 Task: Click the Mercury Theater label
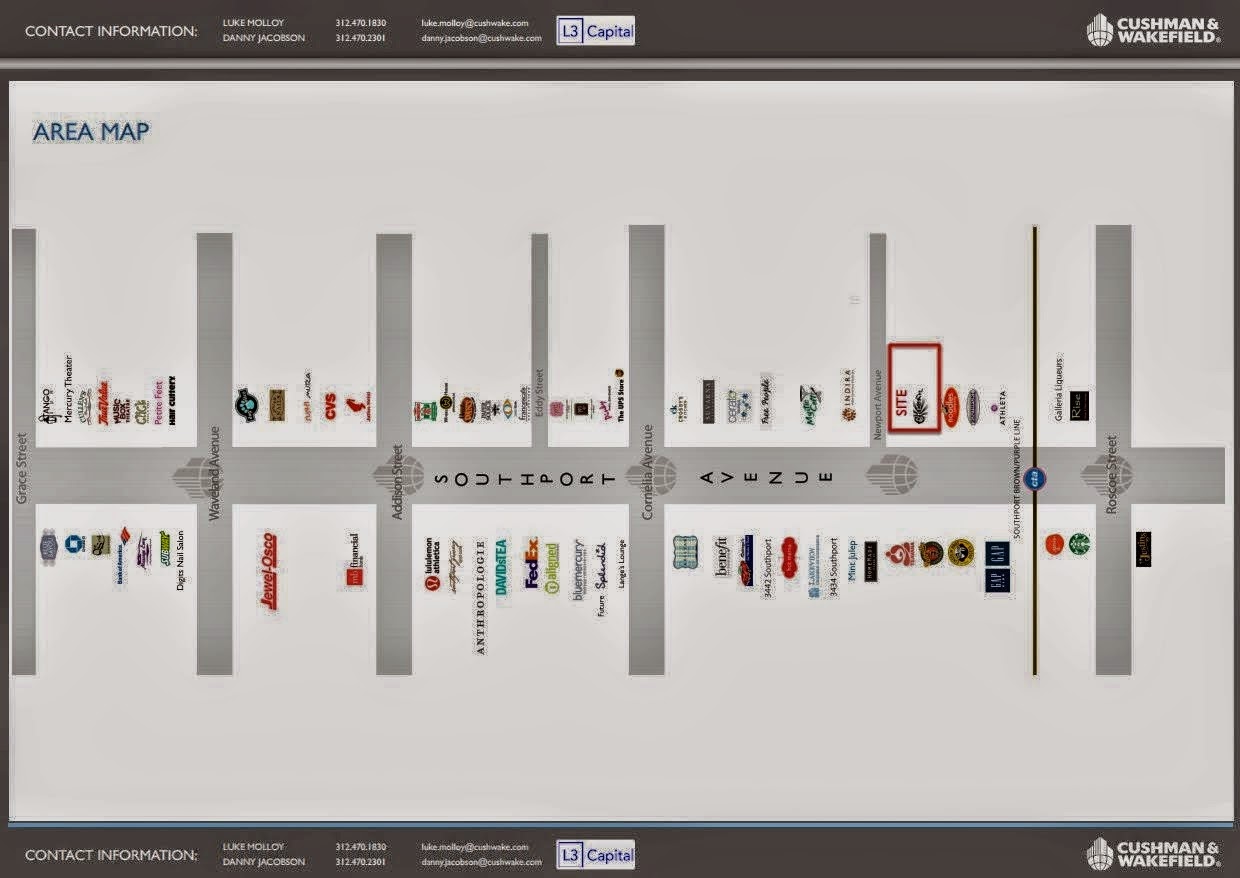click(x=68, y=390)
